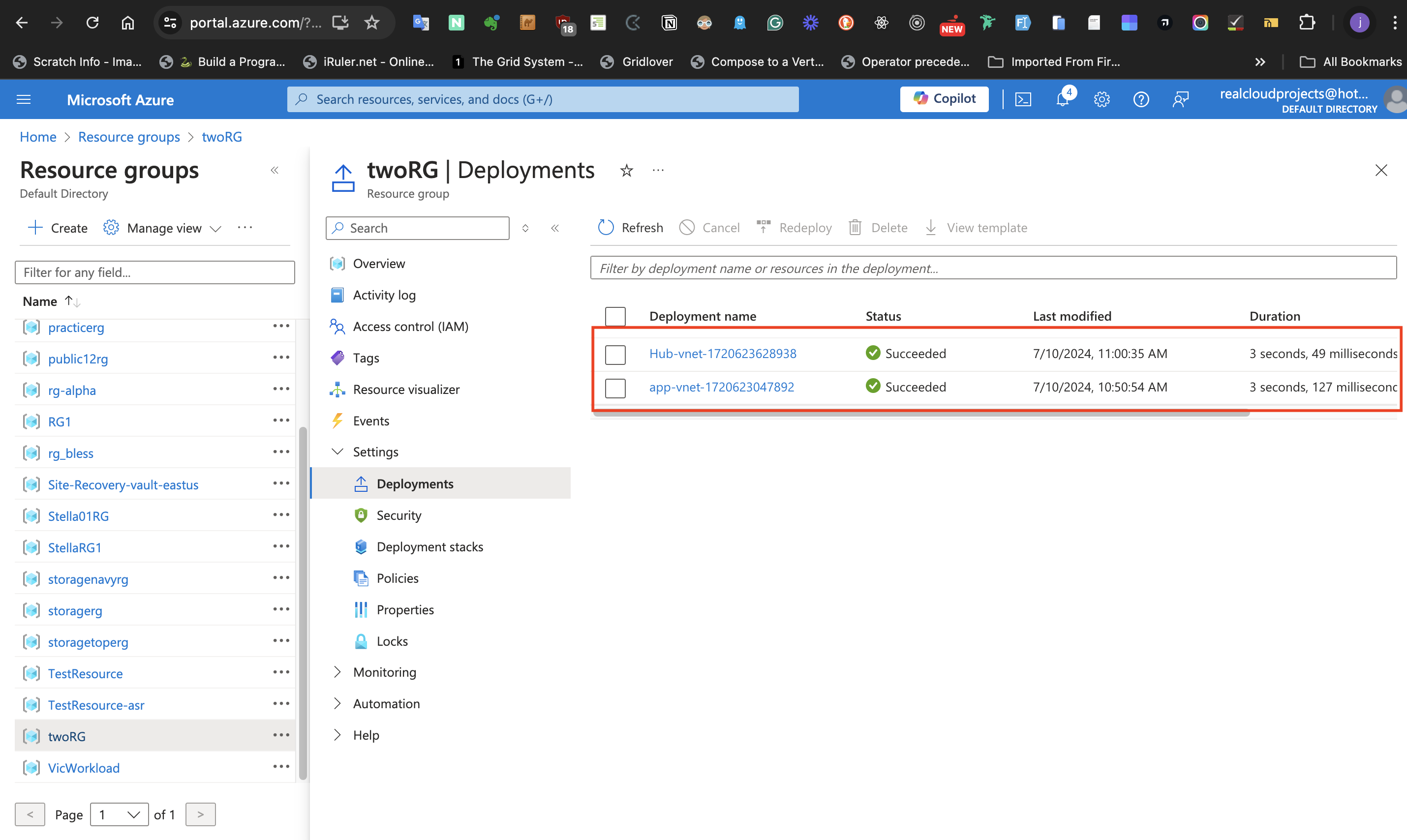Open the notifications bell
The image size is (1407, 840).
(1062, 100)
